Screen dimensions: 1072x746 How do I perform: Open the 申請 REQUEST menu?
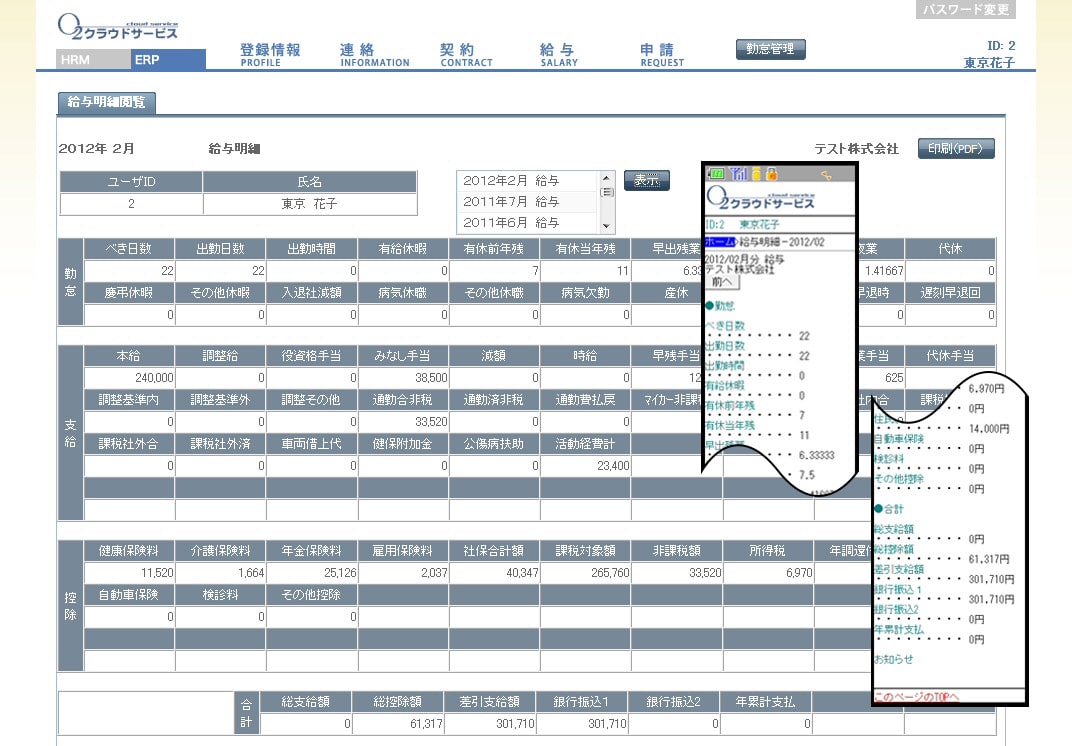tap(662, 55)
